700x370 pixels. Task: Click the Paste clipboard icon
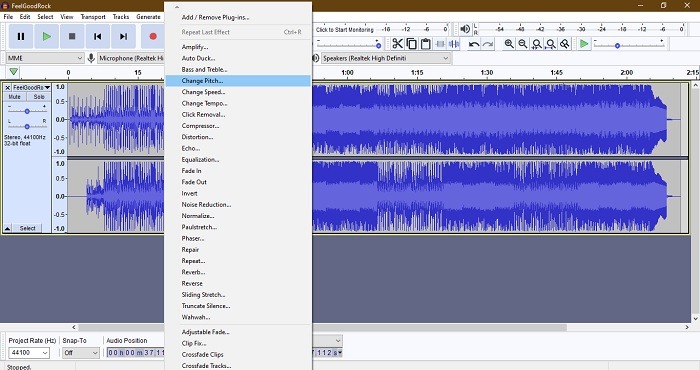click(x=426, y=44)
